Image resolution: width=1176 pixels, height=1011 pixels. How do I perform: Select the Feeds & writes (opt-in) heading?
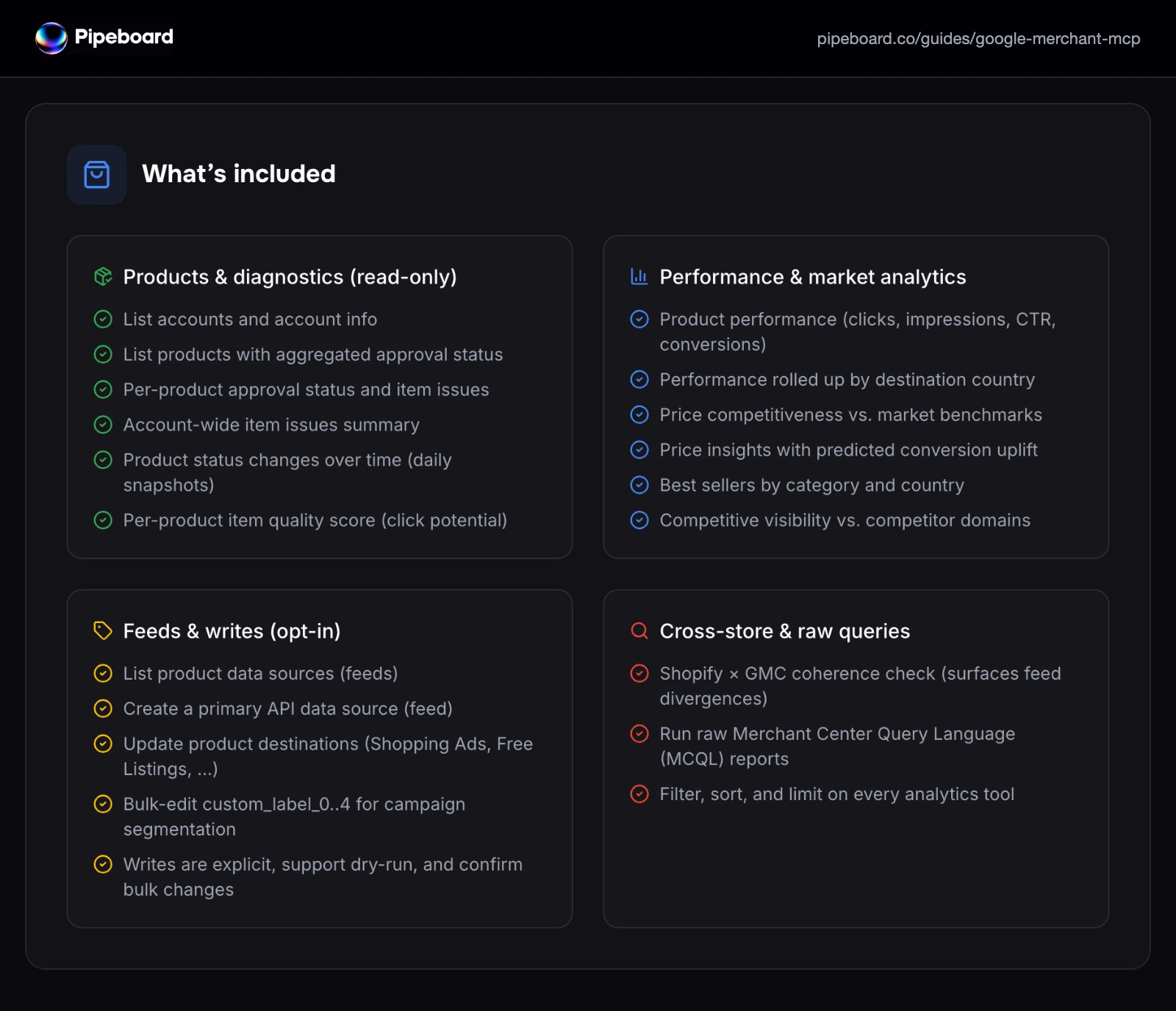[232, 631]
